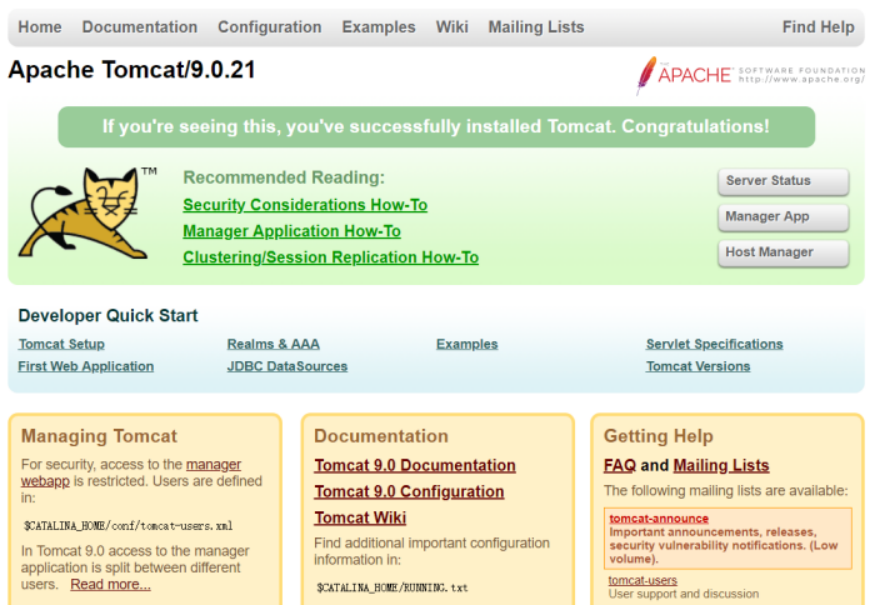Open Wiki in the top navigation
875x605 pixels.
(x=452, y=27)
